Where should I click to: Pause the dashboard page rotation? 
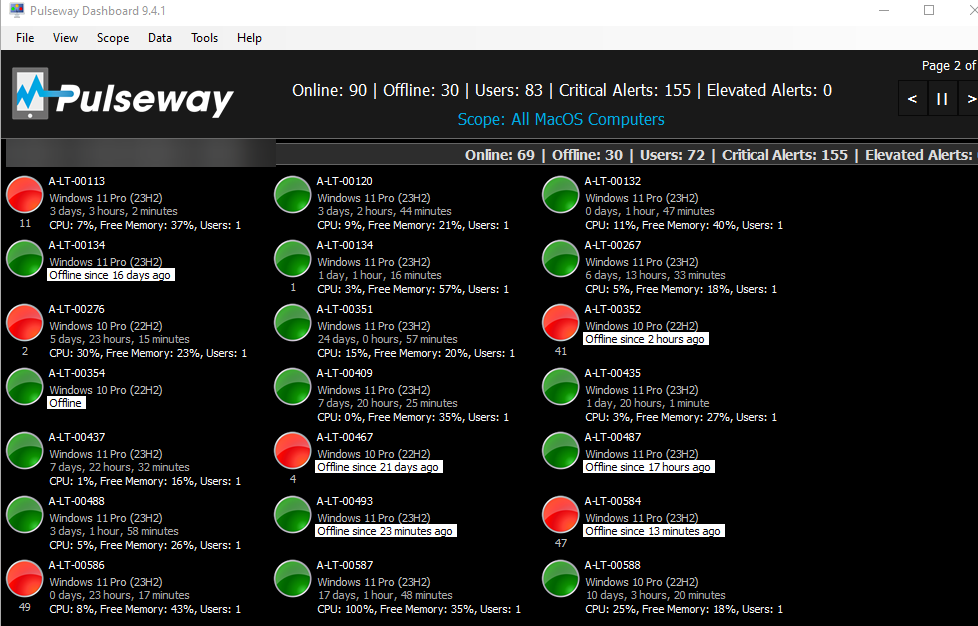pyautogui.click(x=942, y=99)
